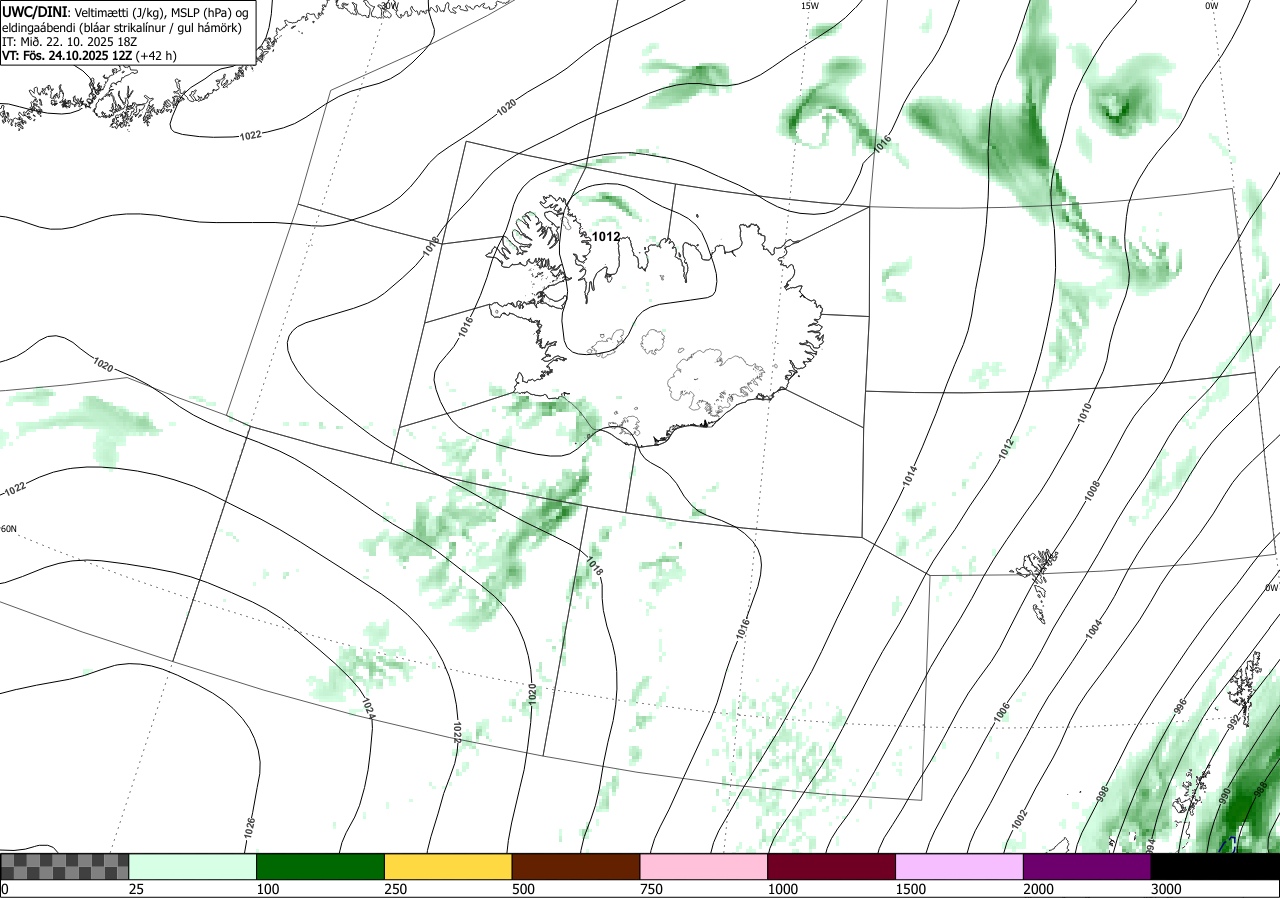The image size is (1280, 898).
Task: Click the 'IT: Mið. 22. 10. 2025 18Z' line
Action: coord(69,42)
